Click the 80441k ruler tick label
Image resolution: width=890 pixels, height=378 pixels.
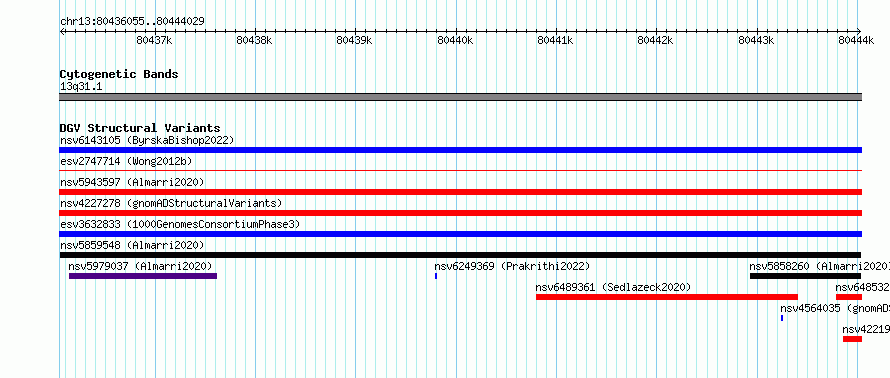pos(555,40)
